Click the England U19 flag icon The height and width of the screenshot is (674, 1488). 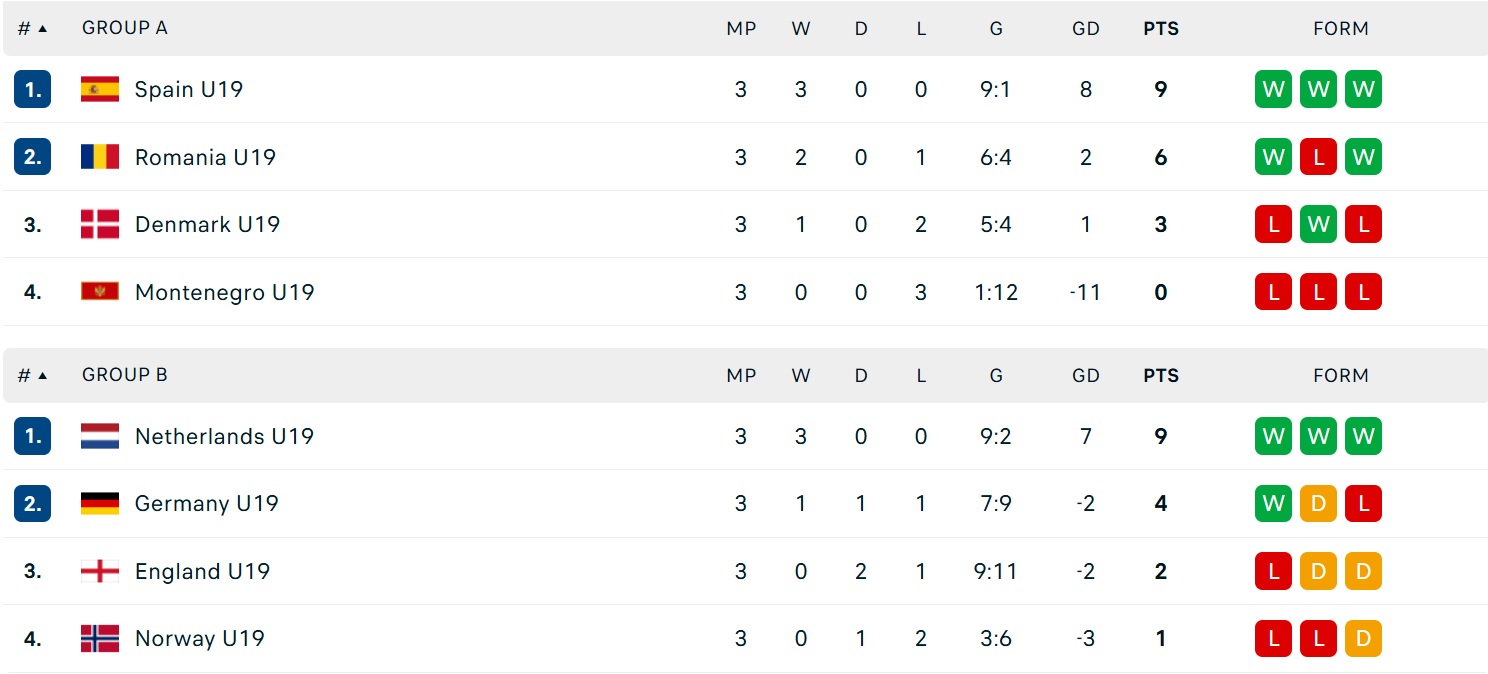pos(100,571)
